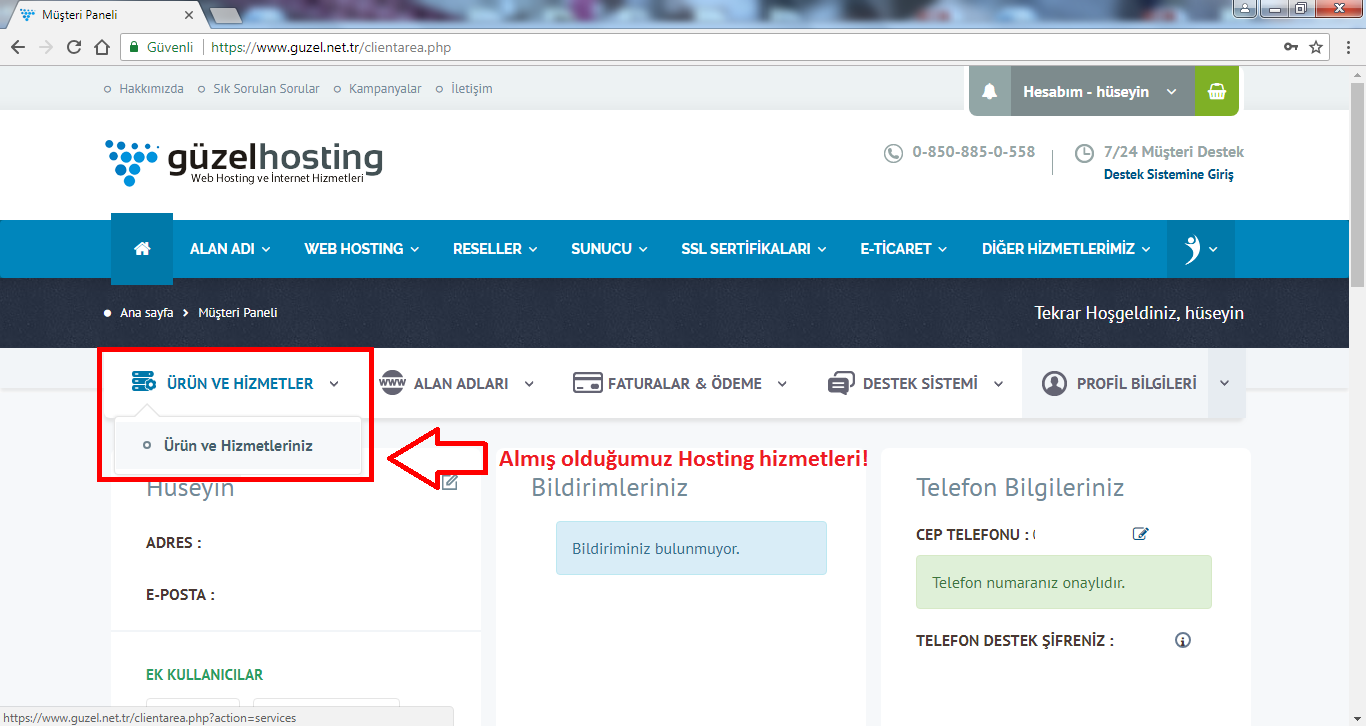This screenshot has width=1368, height=726.
Task: Open the browser home page icon
Action: pos(101,47)
